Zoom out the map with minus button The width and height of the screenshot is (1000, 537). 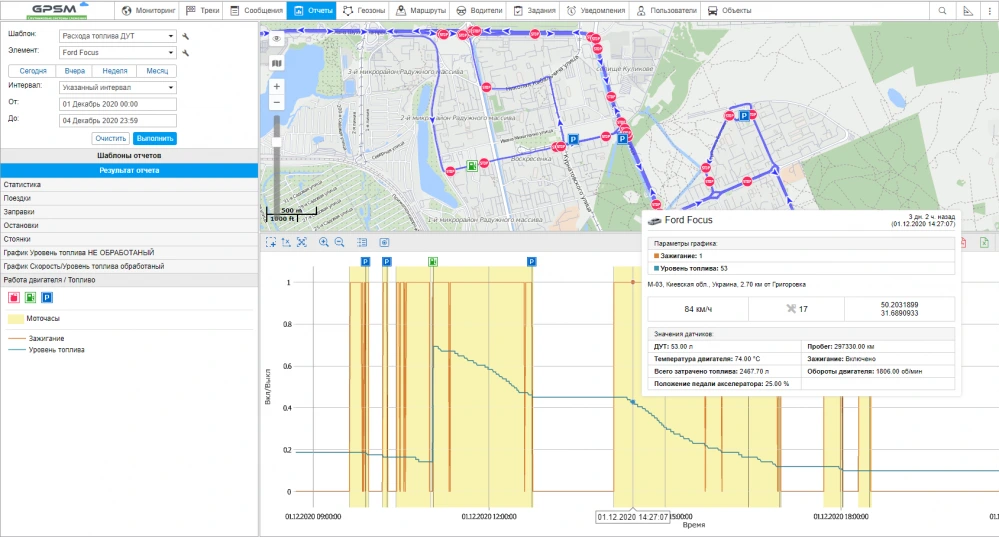(277, 102)
